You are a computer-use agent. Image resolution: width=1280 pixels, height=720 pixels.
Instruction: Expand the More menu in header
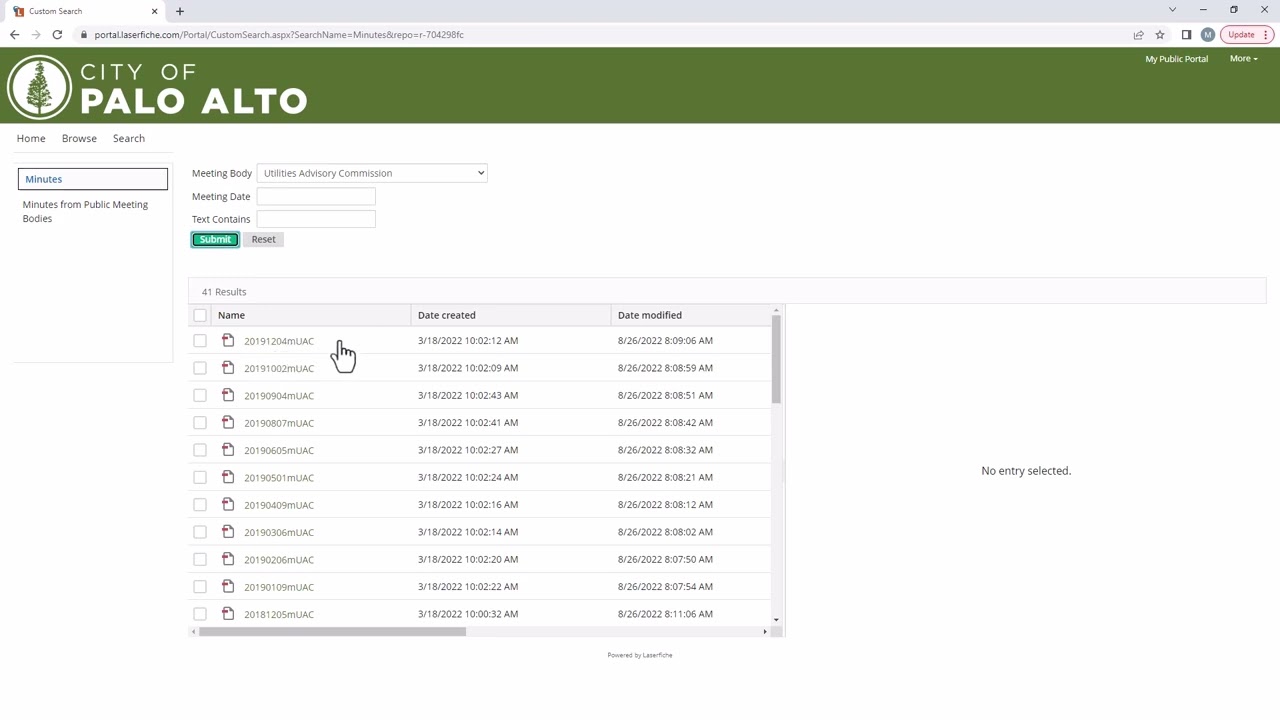(1243, 59)
